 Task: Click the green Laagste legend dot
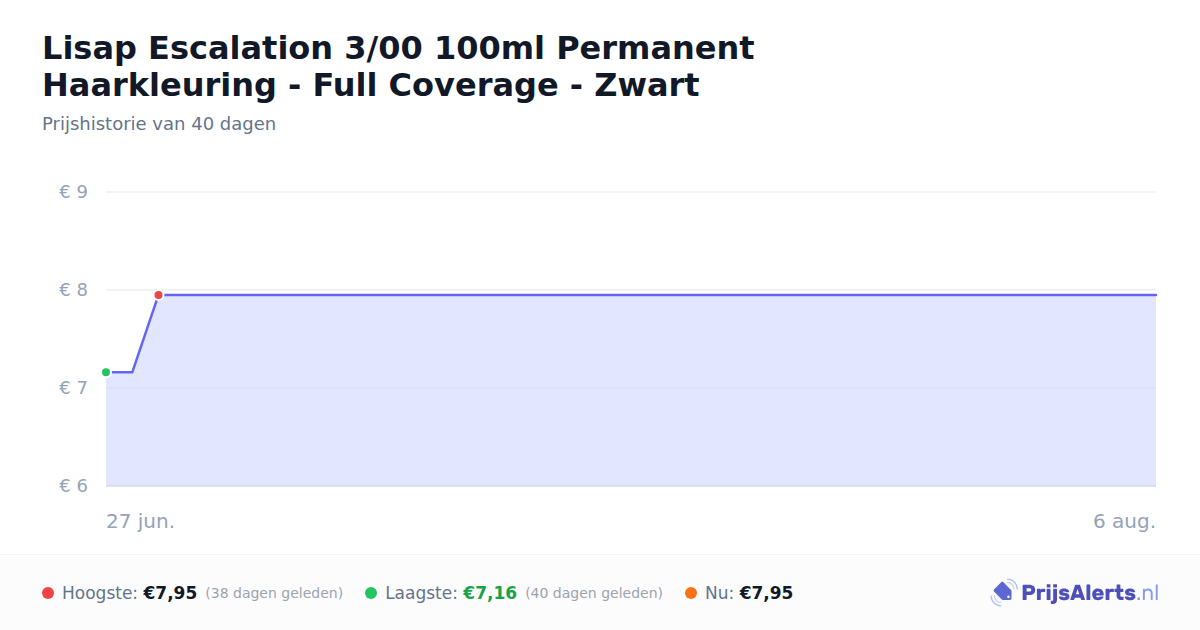371,593
